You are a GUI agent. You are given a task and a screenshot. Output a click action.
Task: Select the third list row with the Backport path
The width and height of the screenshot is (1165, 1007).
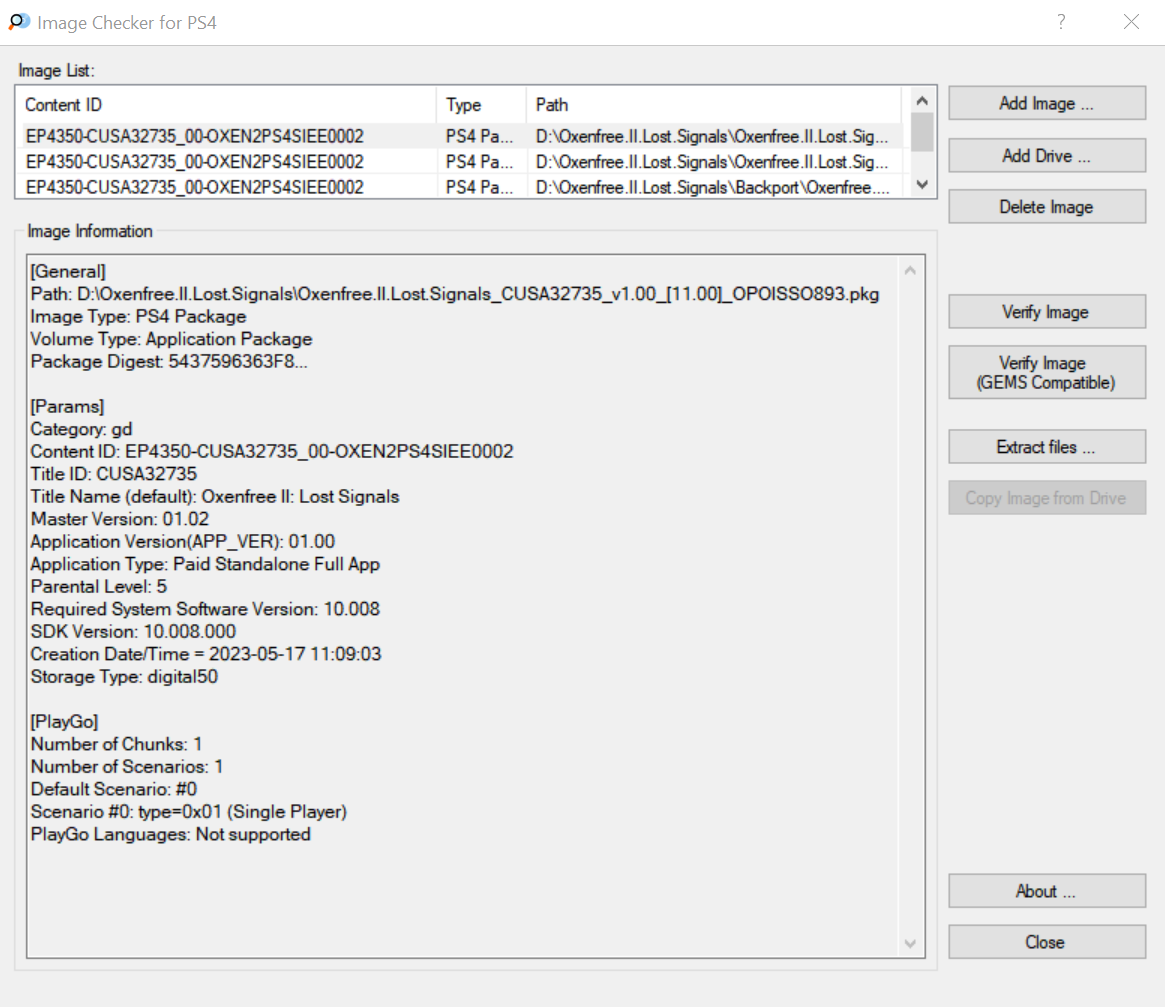[459, 187]
